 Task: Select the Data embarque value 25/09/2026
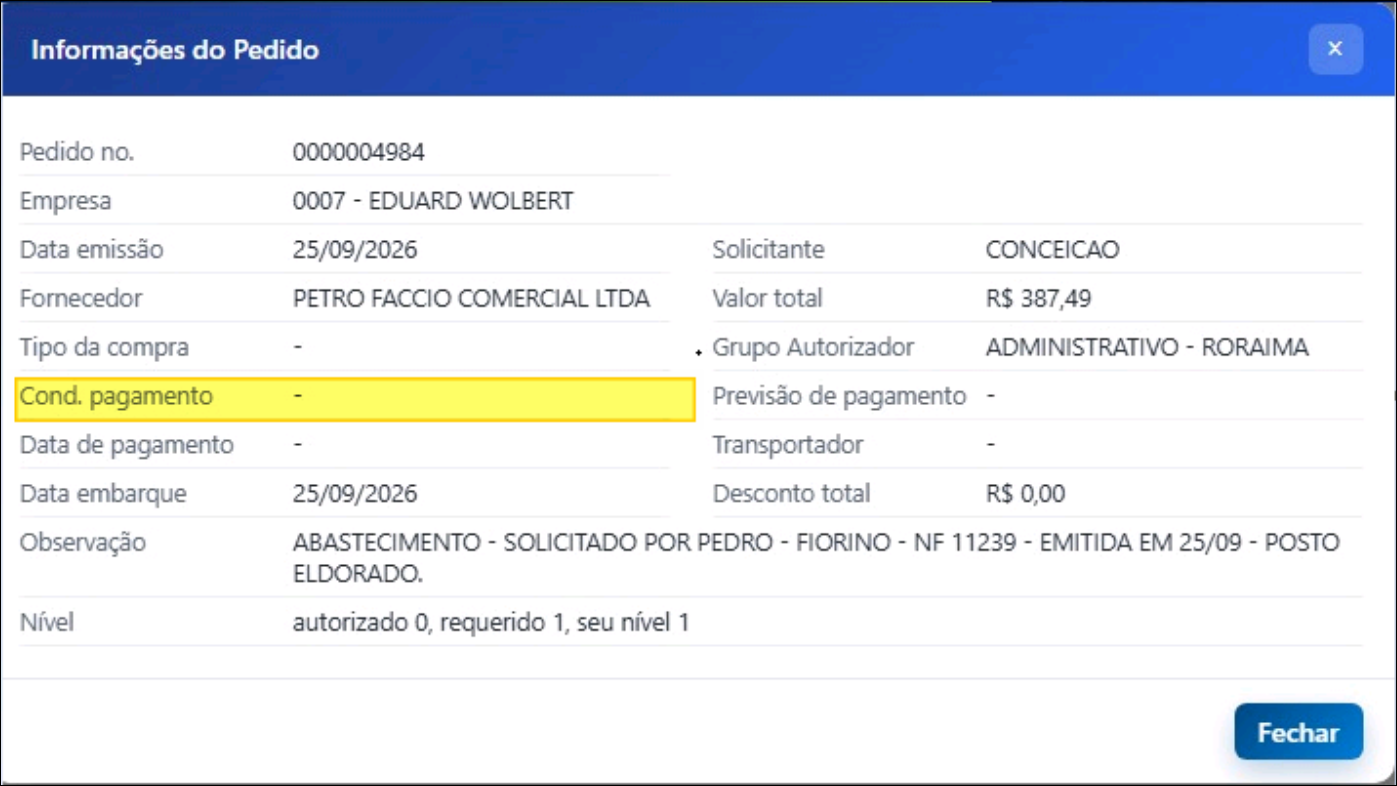[355, 494]
